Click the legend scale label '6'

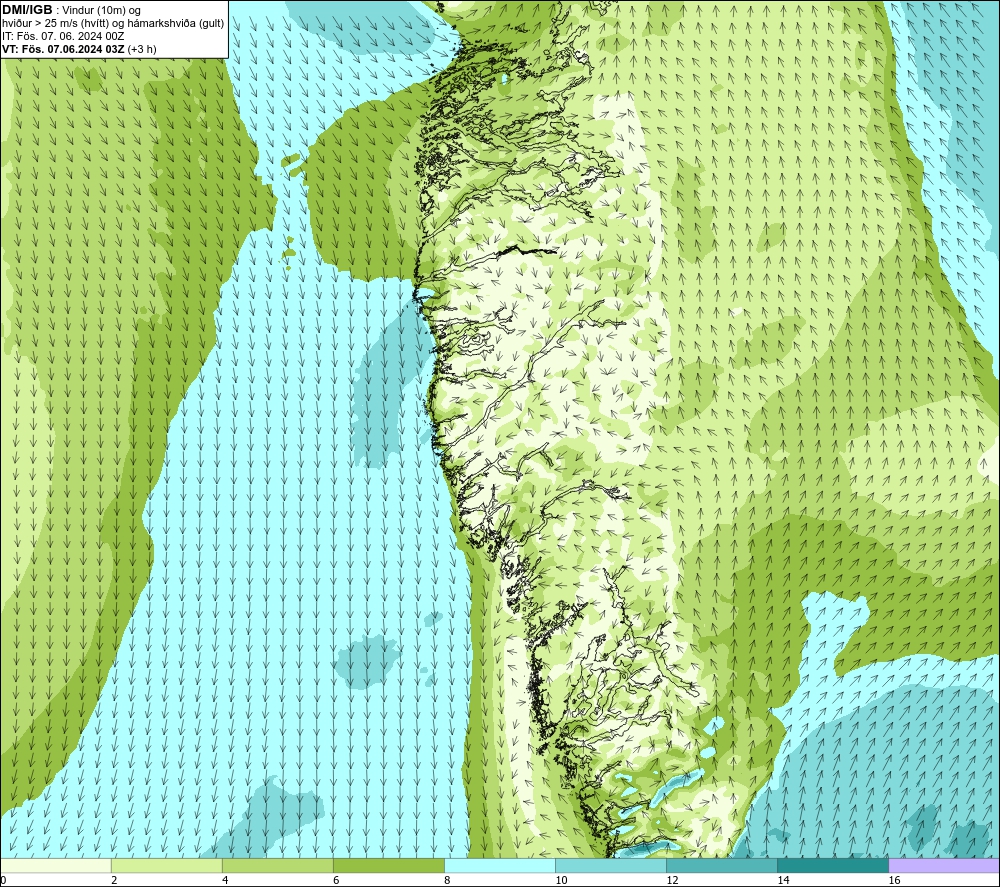click(x=336, y=880)
